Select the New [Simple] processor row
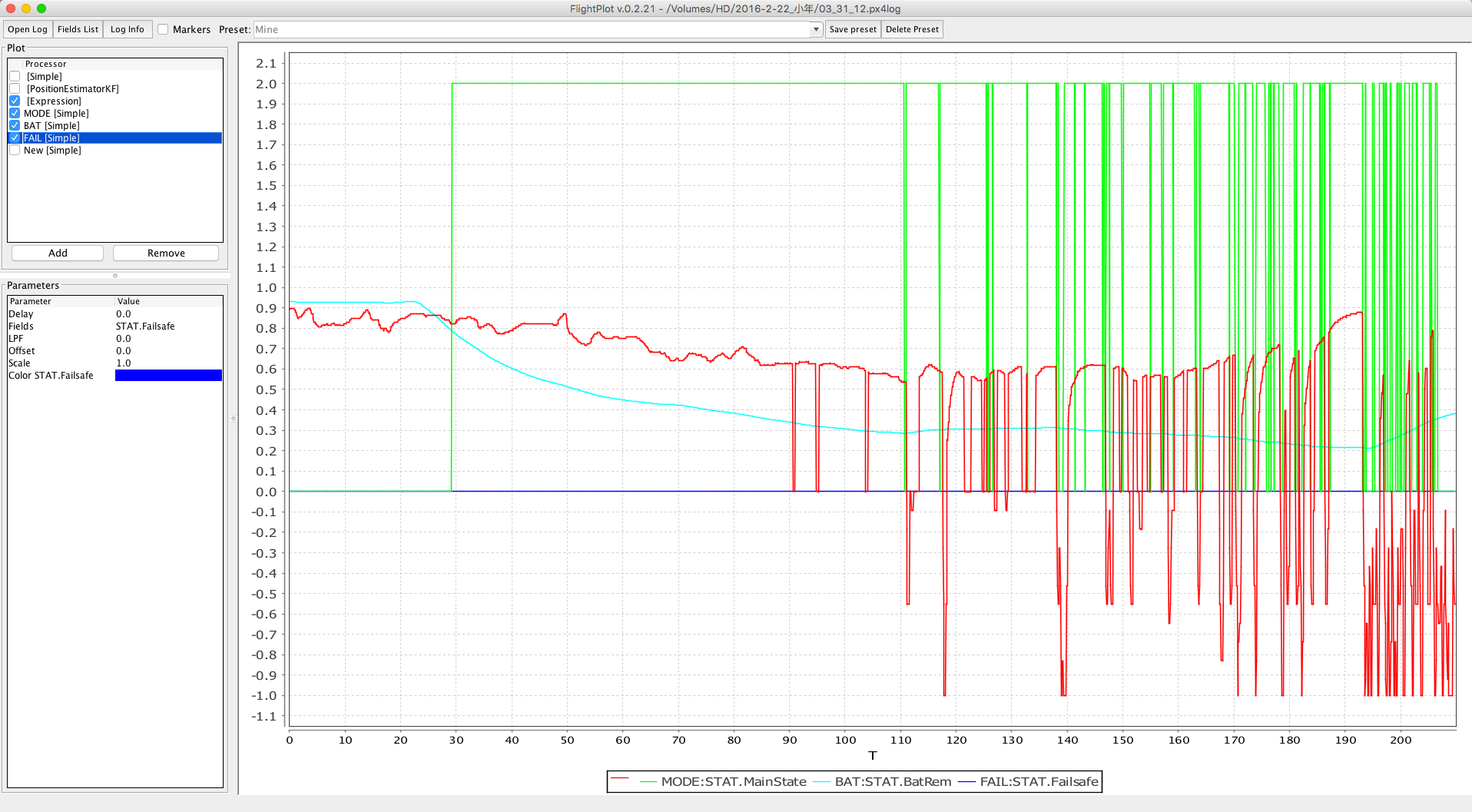This screenshot has height=812, width=1472. [x=52, y=151]
